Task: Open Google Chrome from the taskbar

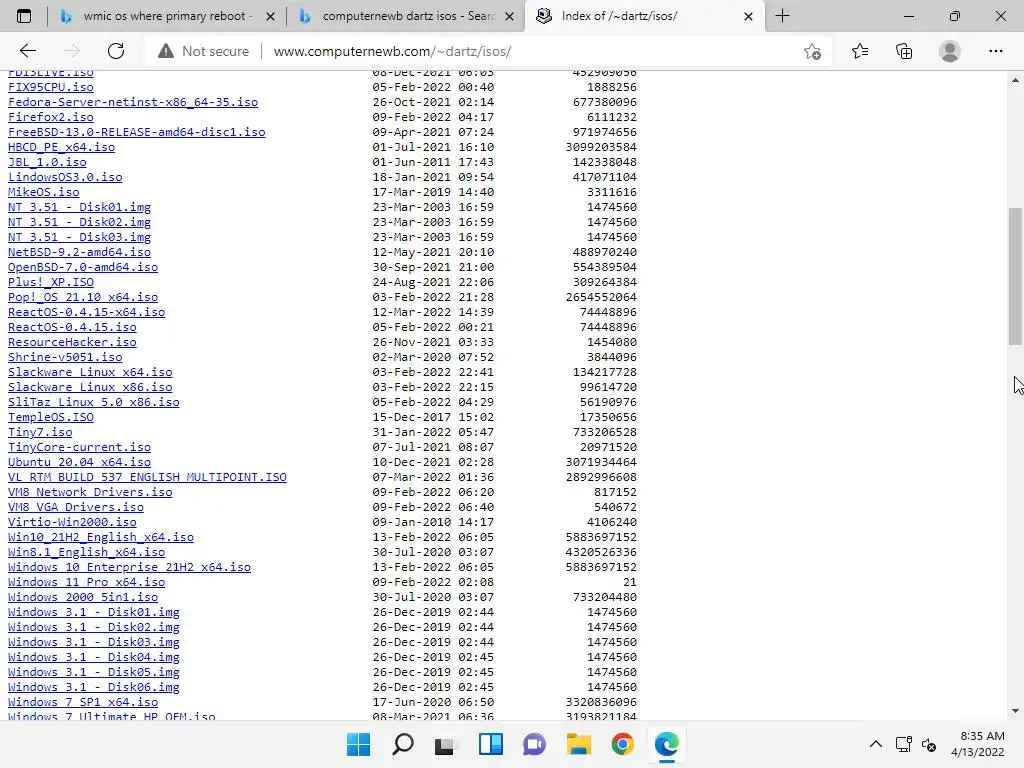Action: tap(622, 744)
